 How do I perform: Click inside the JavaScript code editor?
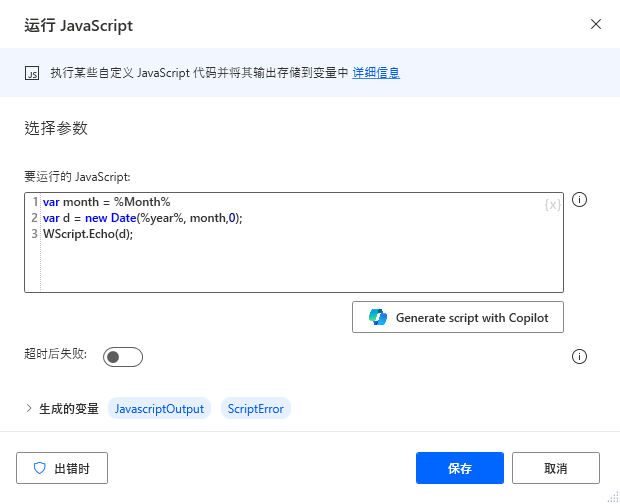pyautogui.click(x=294, y=243)
